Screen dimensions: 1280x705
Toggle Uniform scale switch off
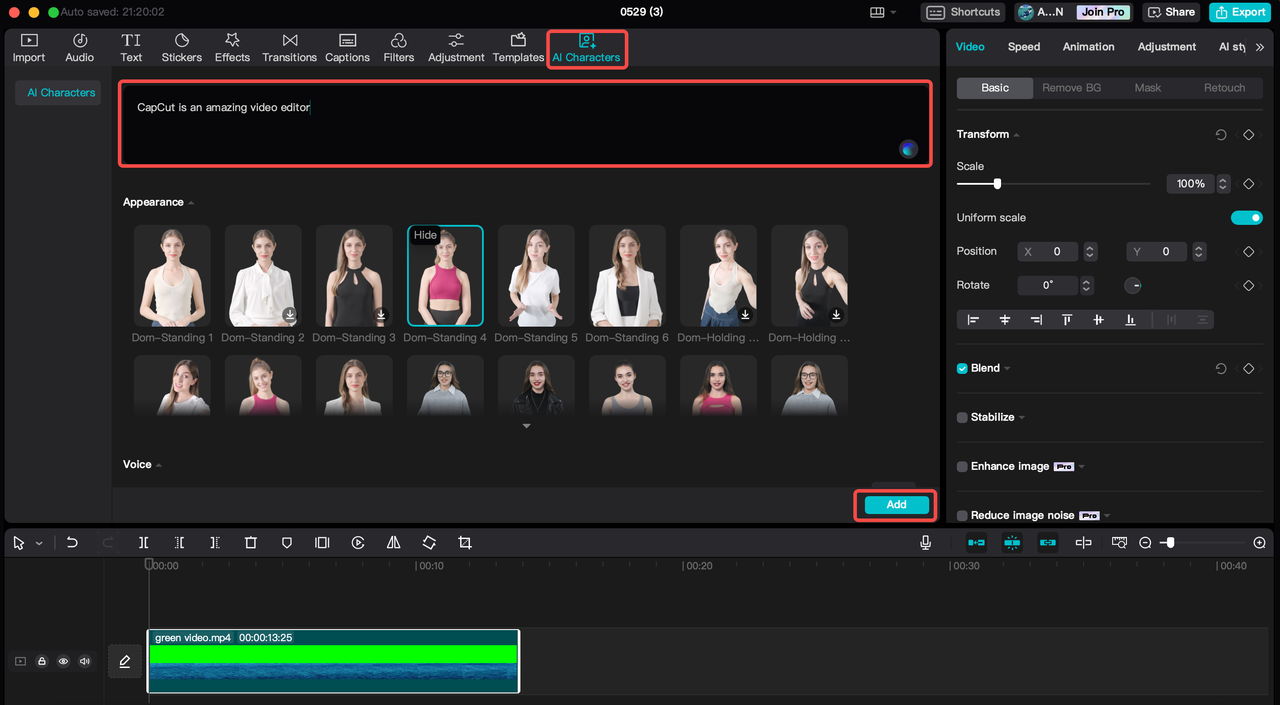pyautogui.click(x=1247, y=217)
